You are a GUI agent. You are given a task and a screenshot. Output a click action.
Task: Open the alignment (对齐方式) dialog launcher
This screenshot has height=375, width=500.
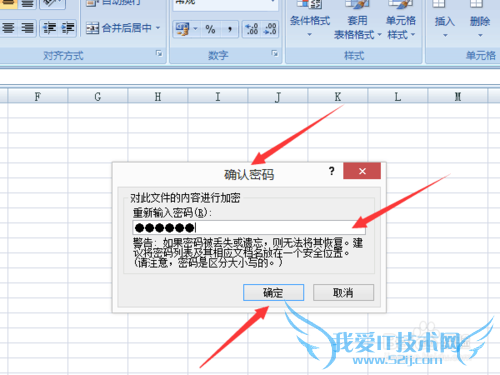[159, 53]
